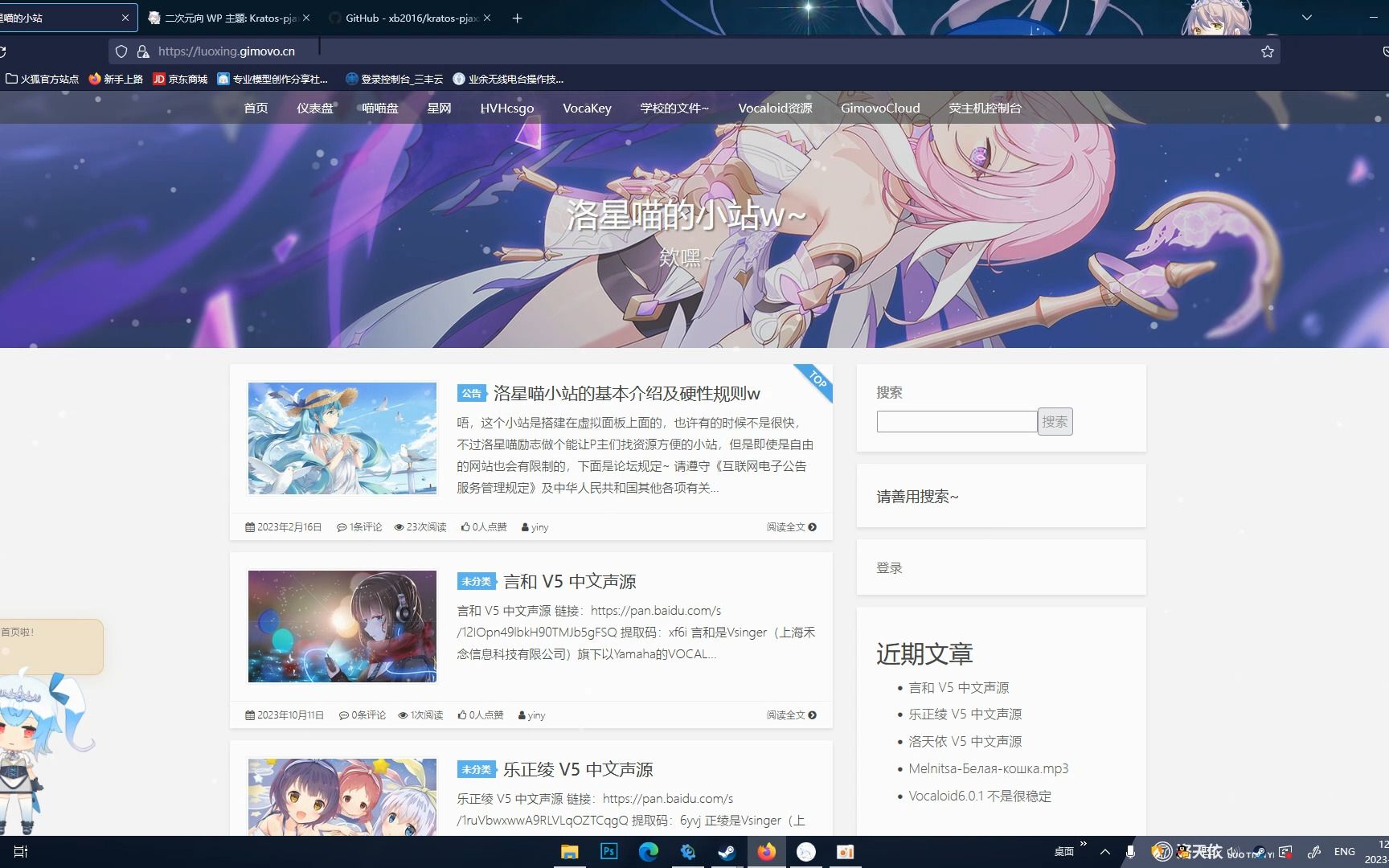Click 未分类 tag beside 言和 V5 post
The image size is (1389, 868).
(x=477, y=581)
